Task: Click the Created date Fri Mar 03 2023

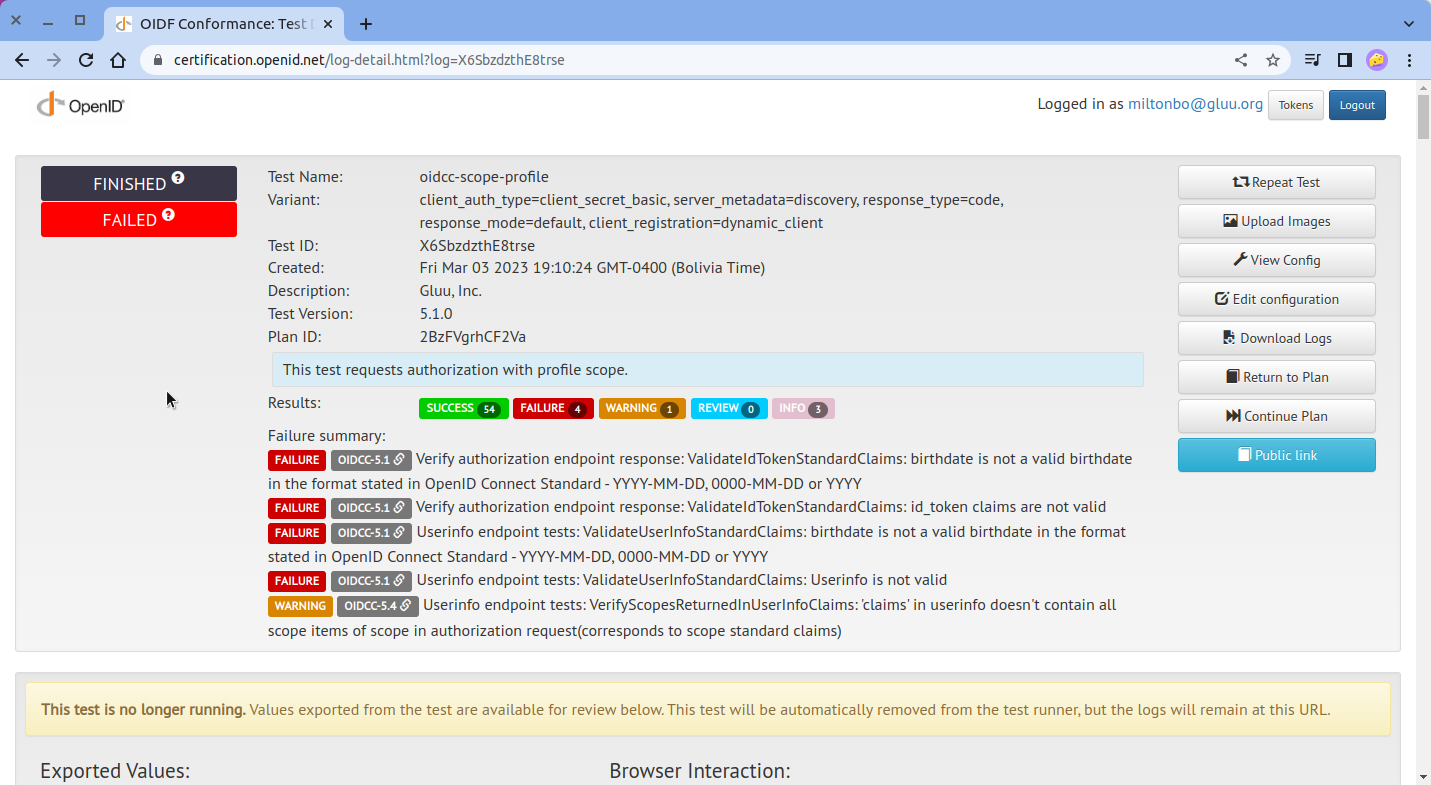Action: pyautogui.click(x=592, y=268)
